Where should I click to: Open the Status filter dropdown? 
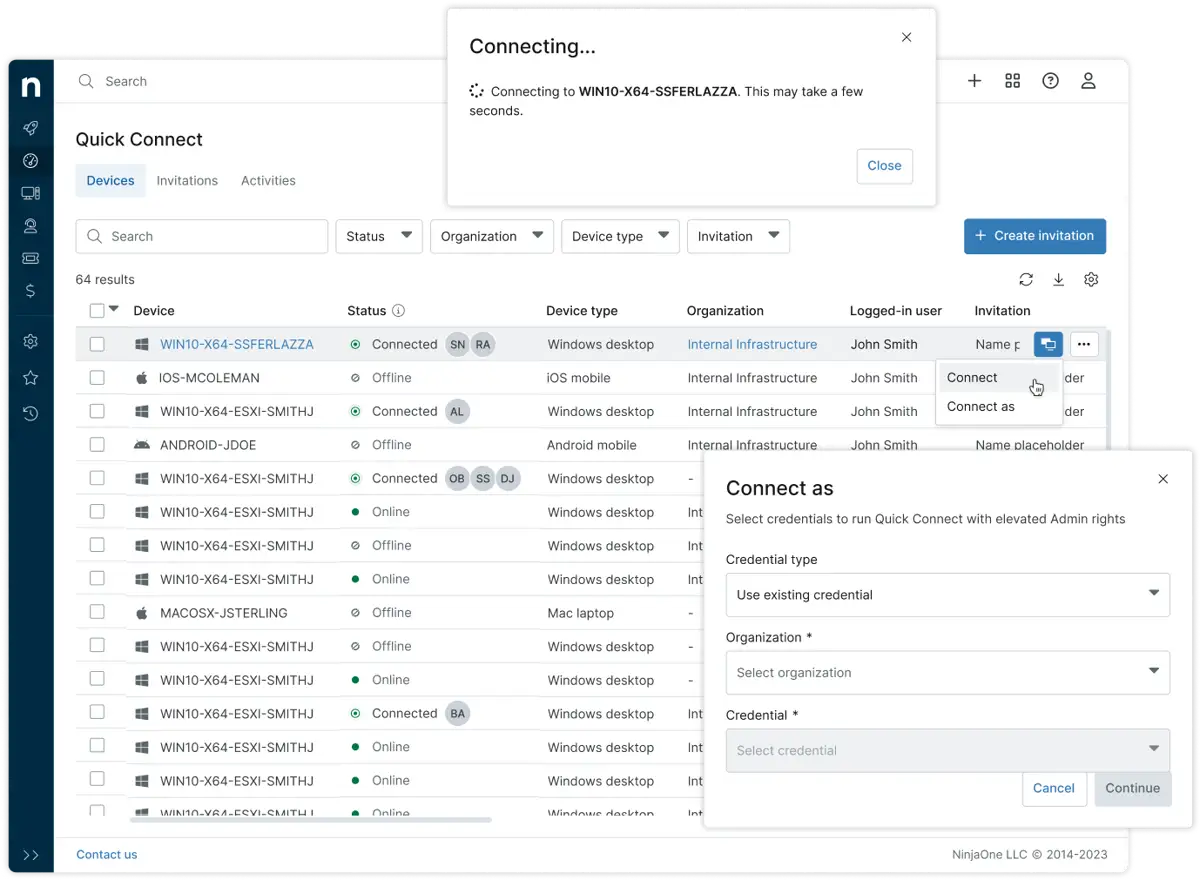(x=379, y=236)
